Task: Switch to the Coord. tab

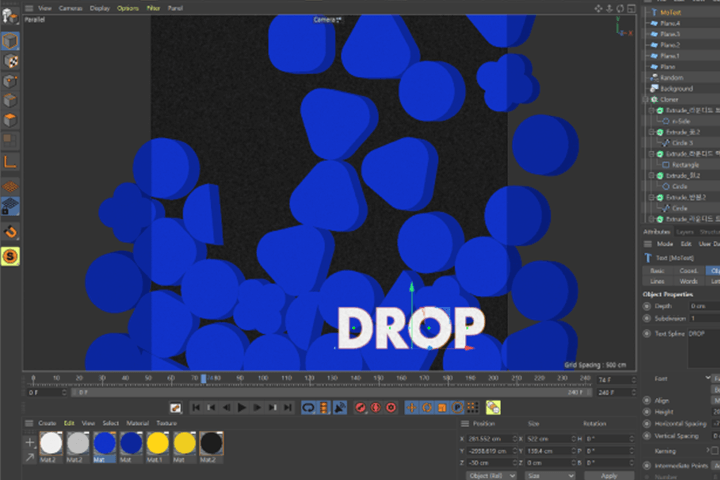Action: (688, 271)
